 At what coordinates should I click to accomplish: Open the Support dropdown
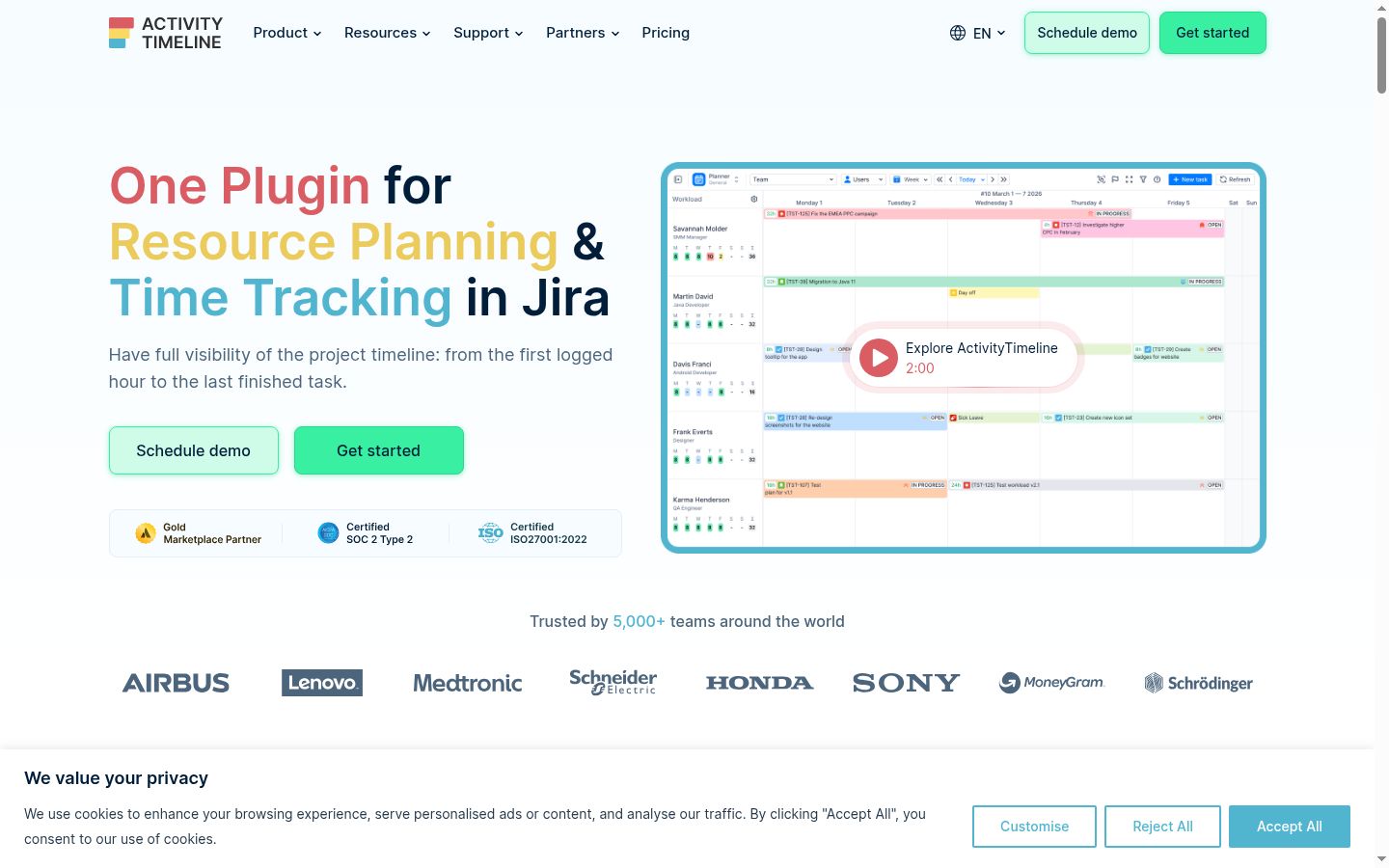click(x=488, y=33)
